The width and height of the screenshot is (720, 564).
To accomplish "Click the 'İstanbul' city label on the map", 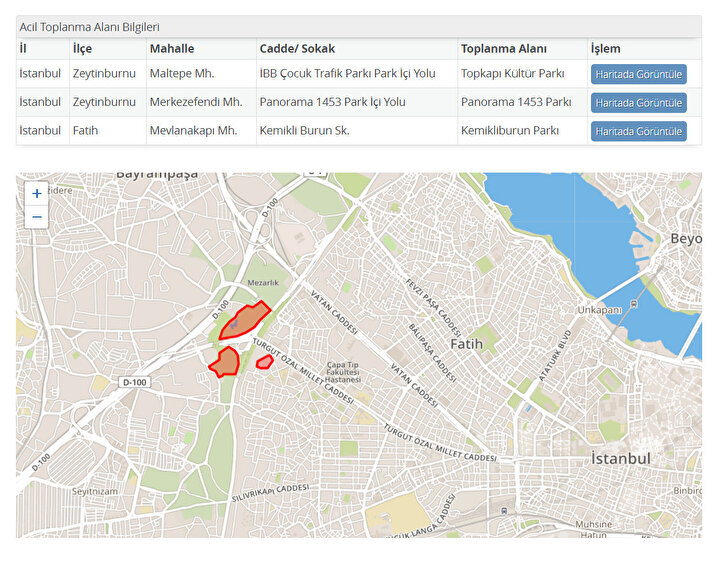I will tap(621, 458).
